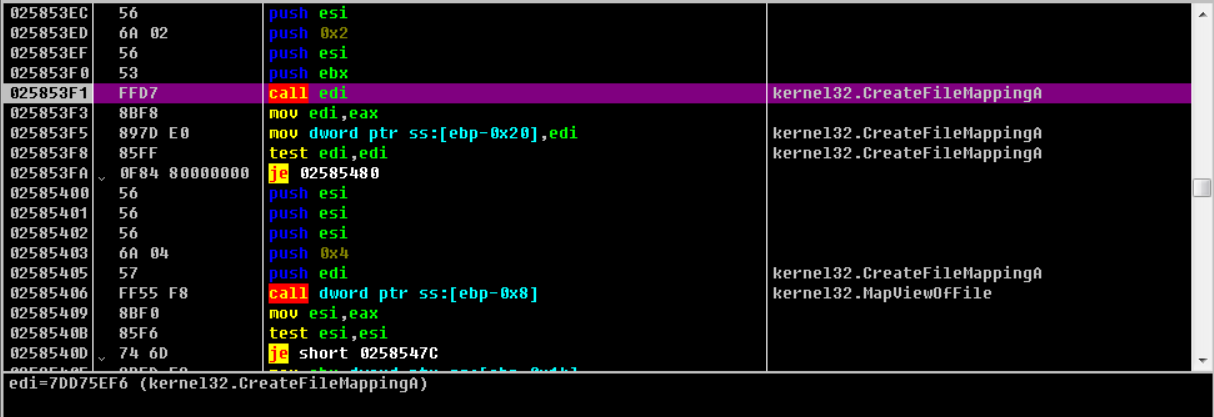Select the 'call edi' instruction
Viewport: 1214px width, 417px height.
(308, 93)
